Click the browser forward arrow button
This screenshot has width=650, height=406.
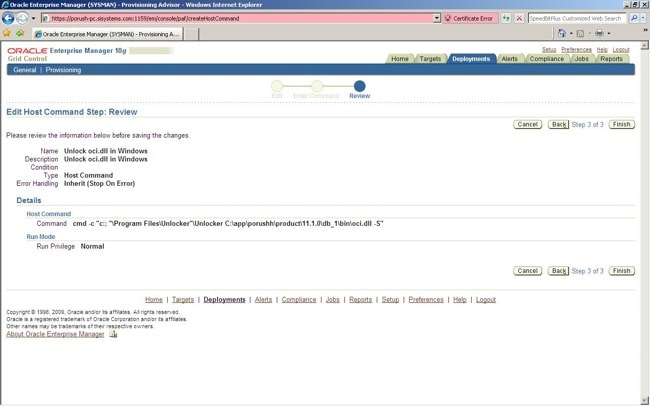tap(22, 18)
